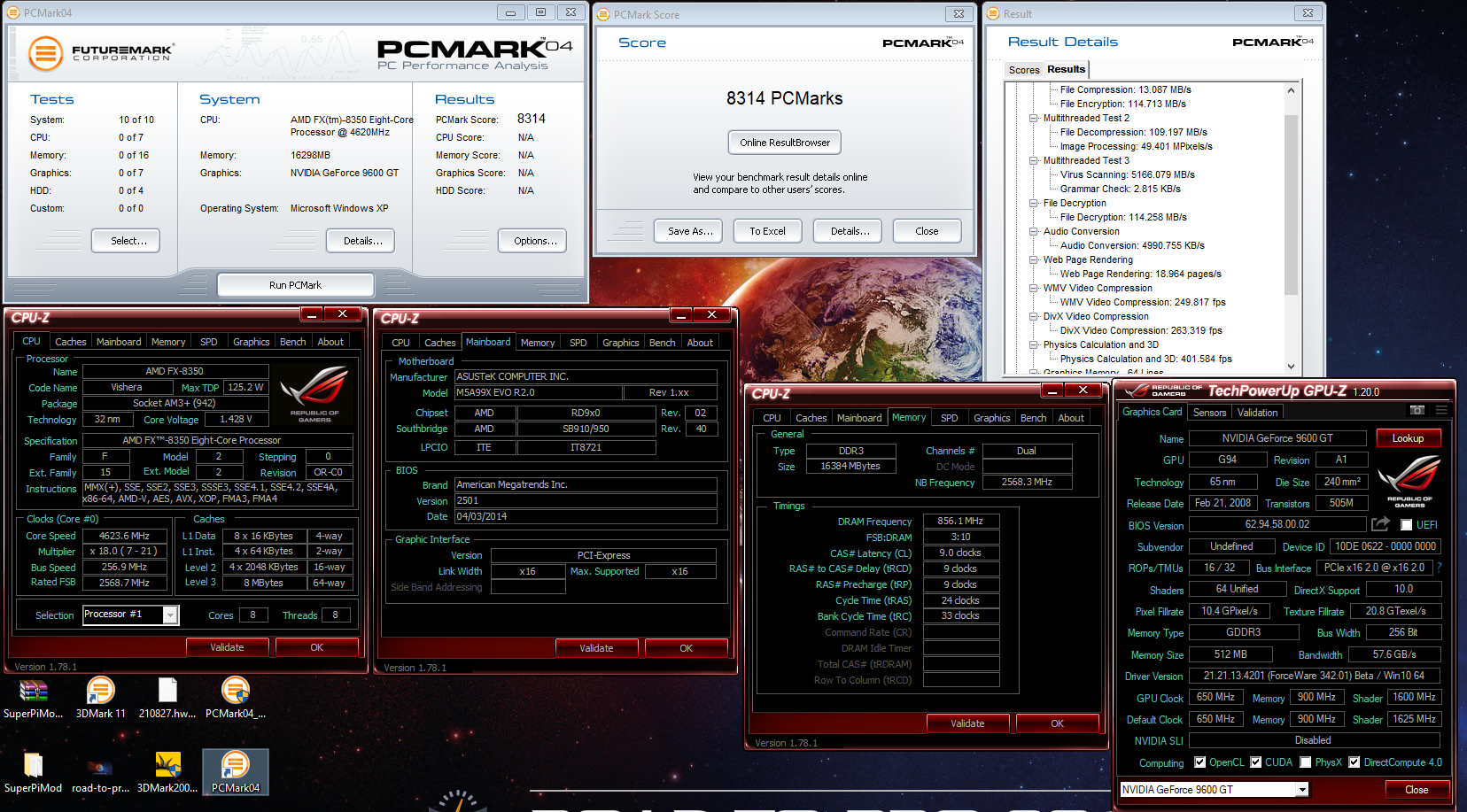
Task: Toggle the DirectCompute 4.0 checkbox
Action: tap(1354, 762)
